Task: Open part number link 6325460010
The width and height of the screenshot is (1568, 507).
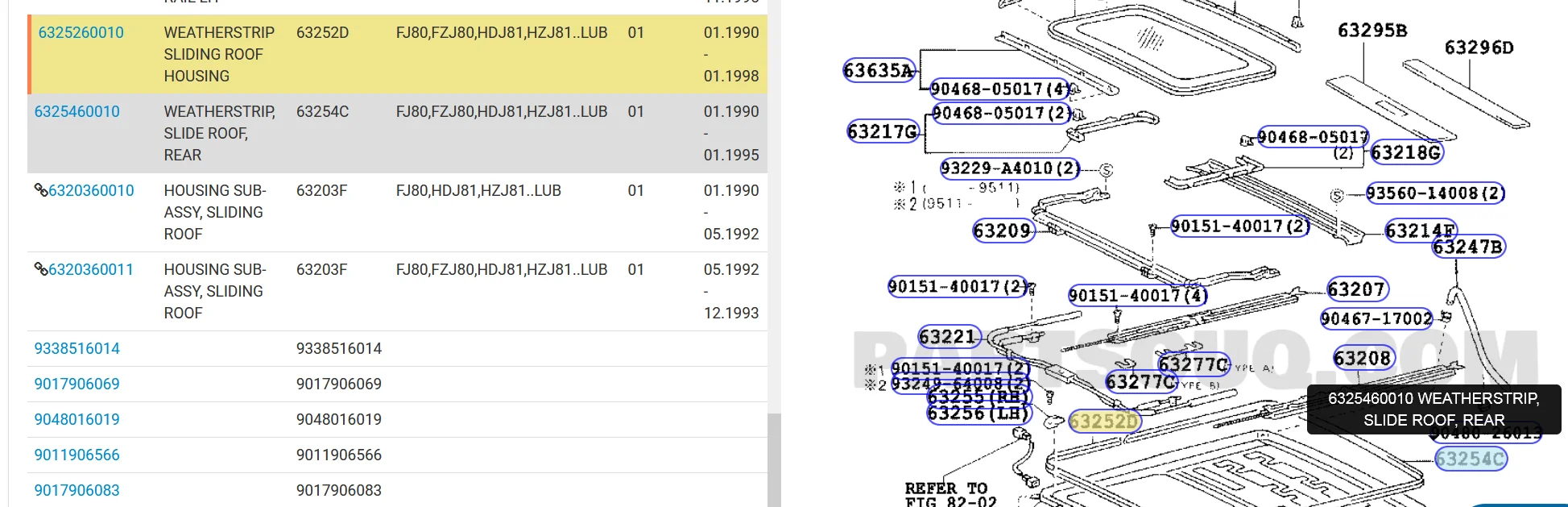Action: (x=77, y=112)
